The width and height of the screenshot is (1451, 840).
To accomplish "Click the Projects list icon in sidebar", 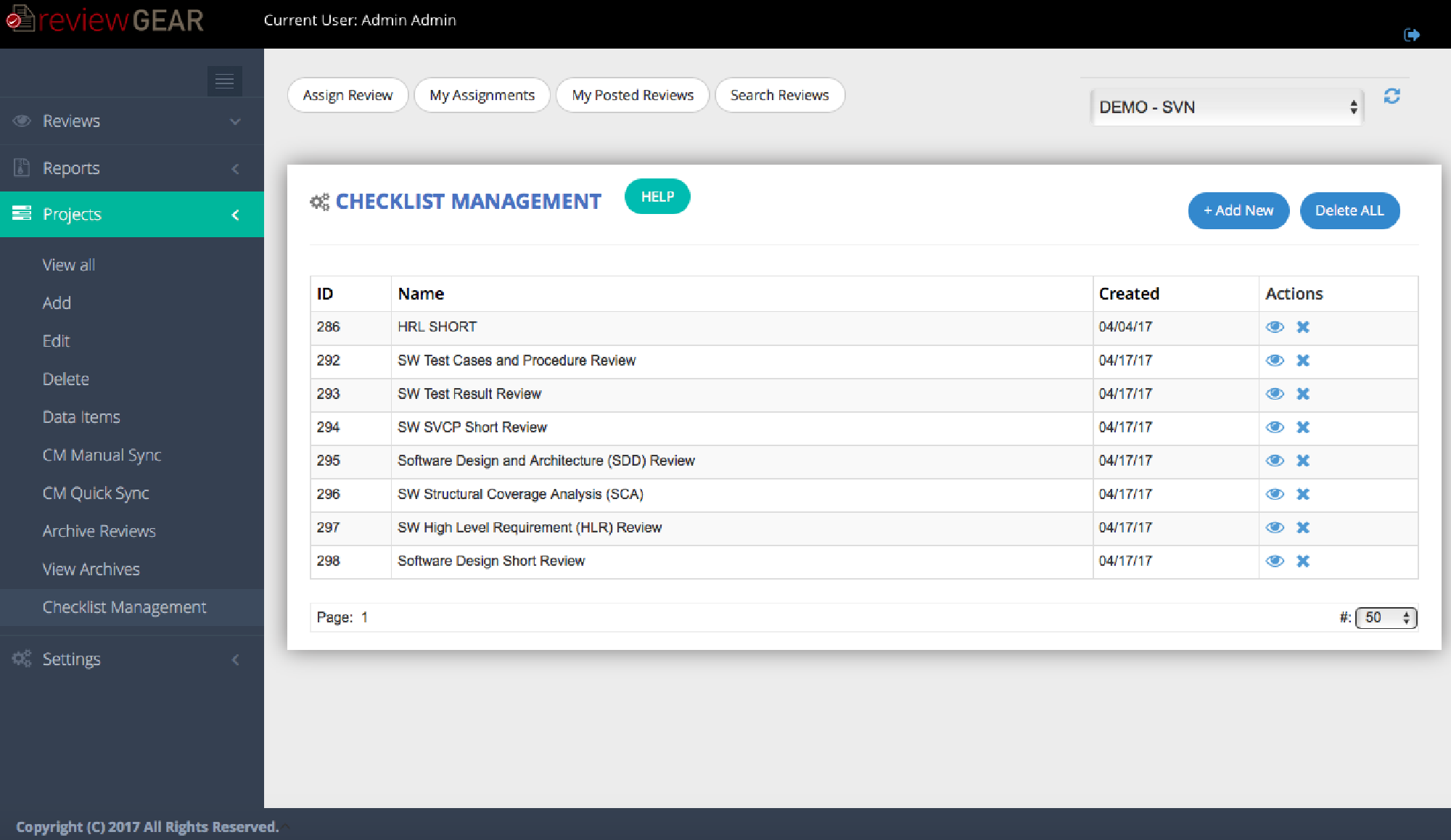I will (x=22, y=213).
